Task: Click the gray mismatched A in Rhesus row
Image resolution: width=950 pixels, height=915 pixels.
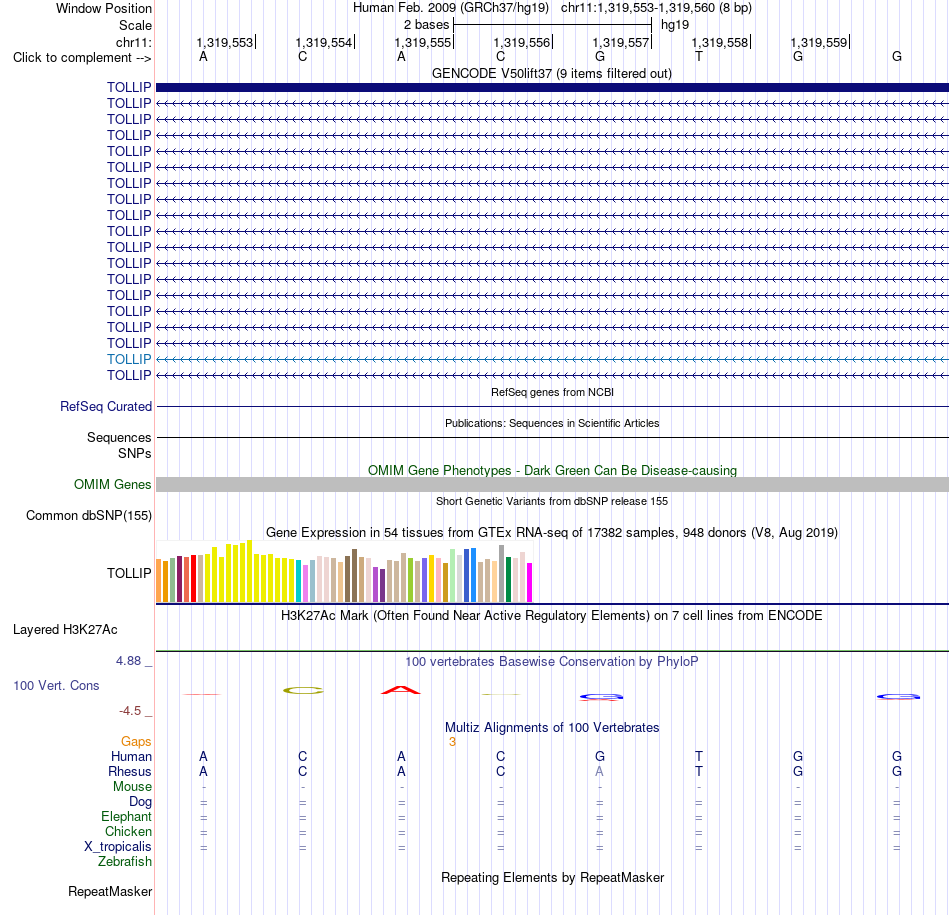Action: (x=599, y=771)
